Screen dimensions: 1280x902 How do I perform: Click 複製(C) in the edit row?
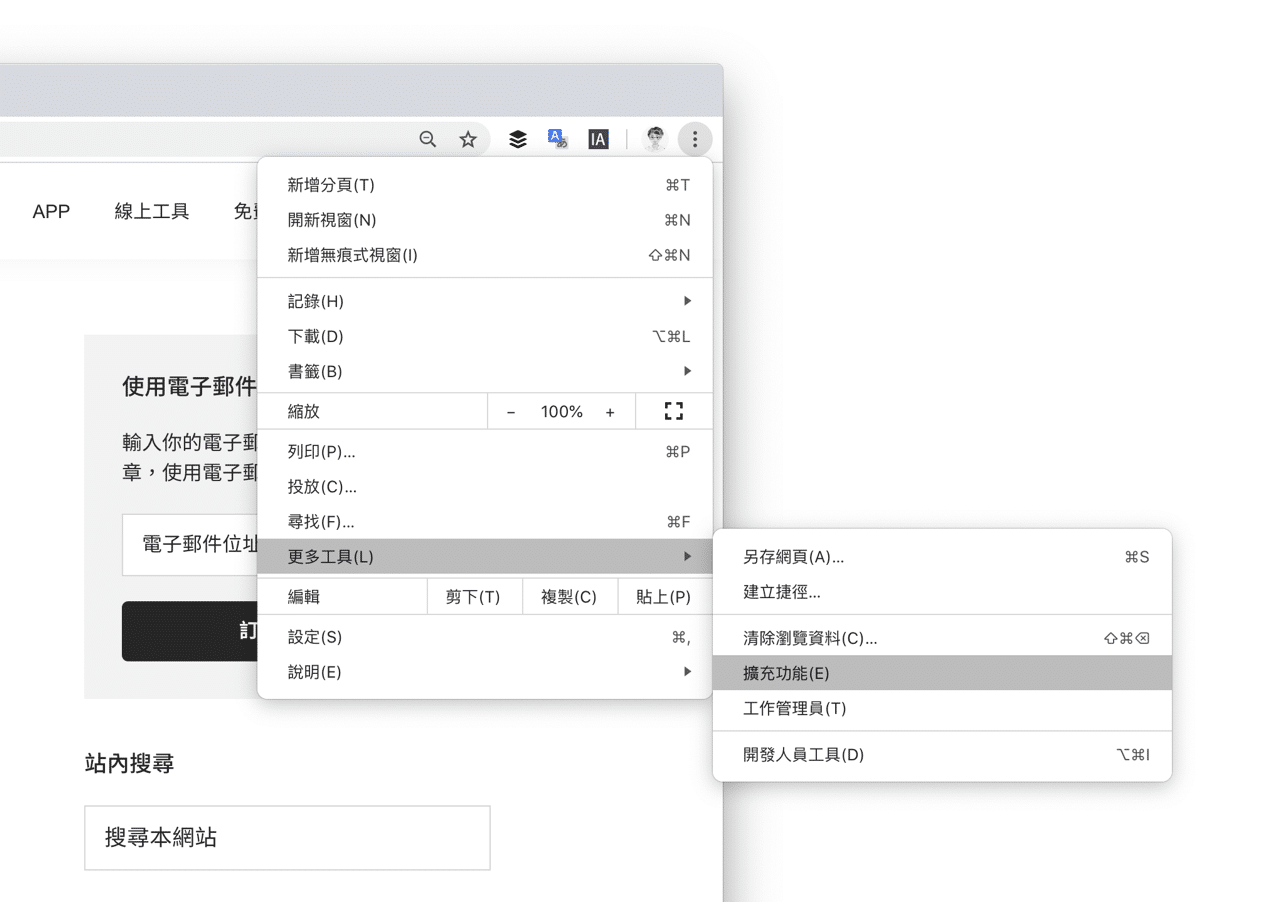(569, 597)
